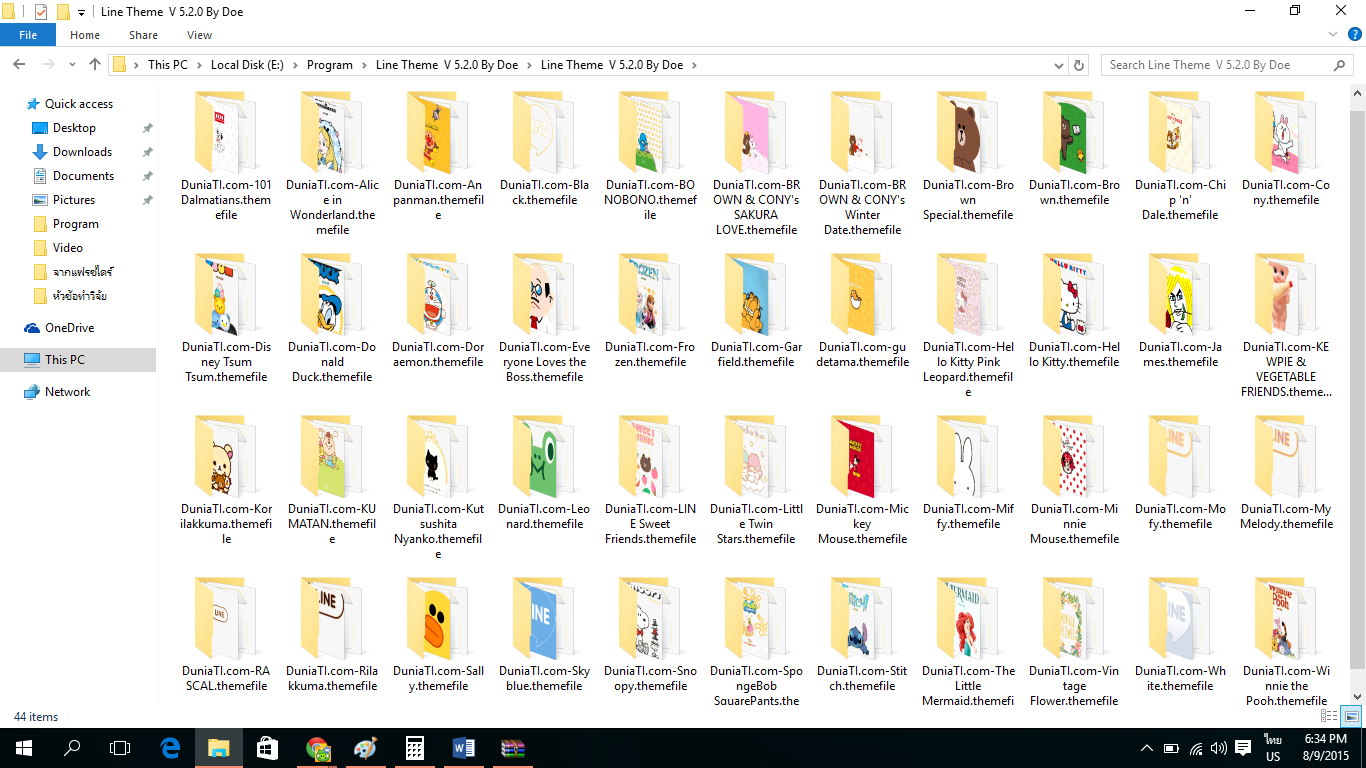Open the Video folder in the navigation pane
The height and width of the screenshot is (768, 1366).
(x=68, y=248)
